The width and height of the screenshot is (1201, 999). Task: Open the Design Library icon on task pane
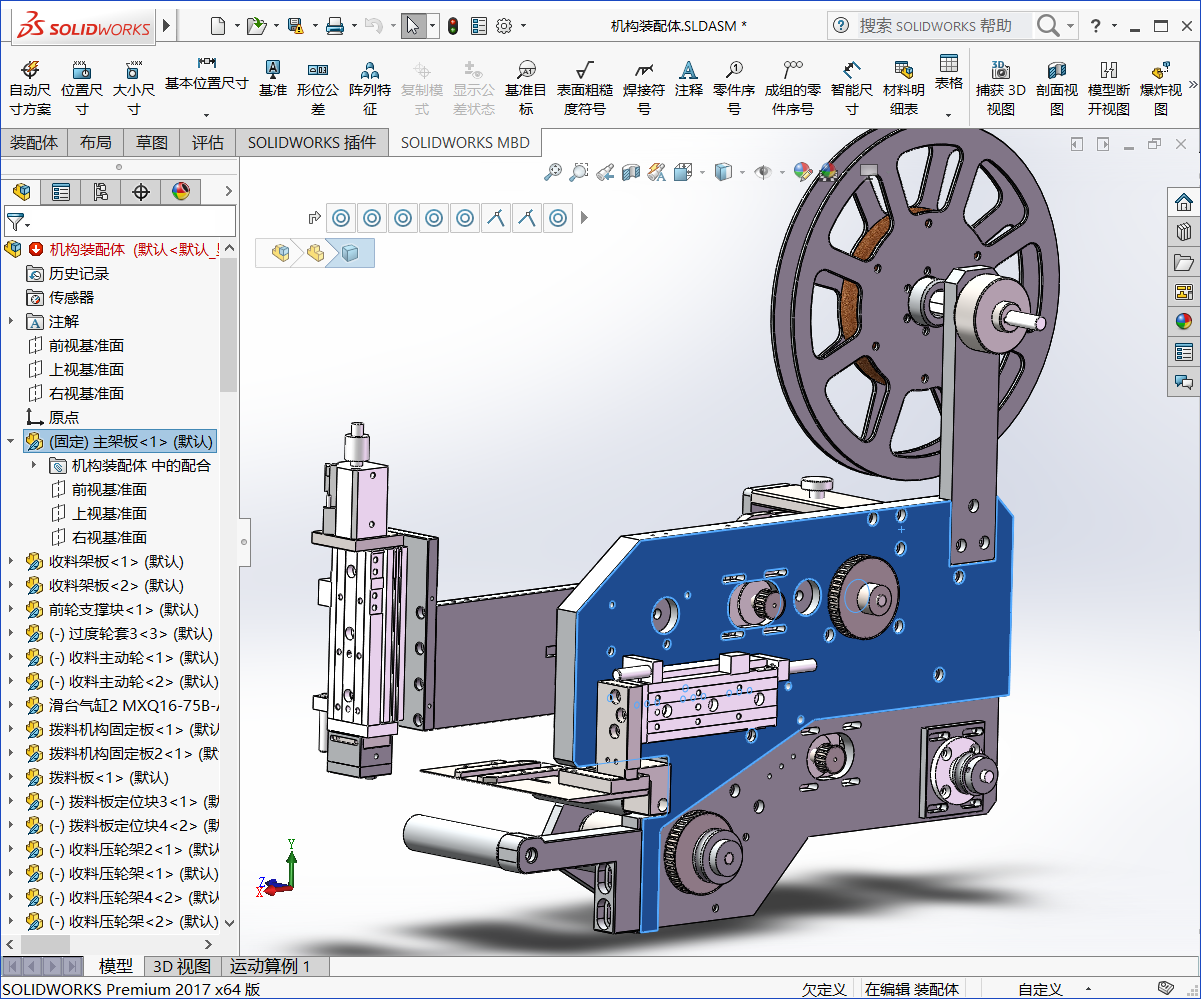coord(1184,232)
